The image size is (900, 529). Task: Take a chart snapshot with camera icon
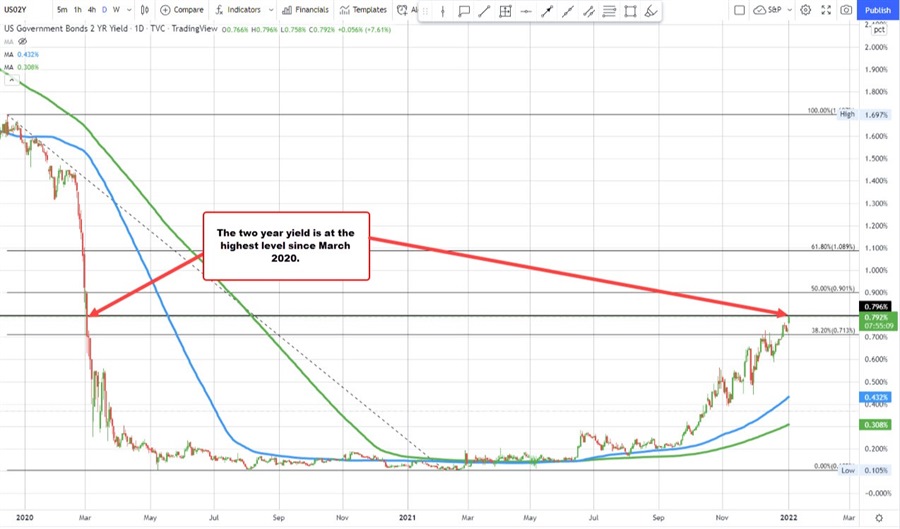coord(847,10)
